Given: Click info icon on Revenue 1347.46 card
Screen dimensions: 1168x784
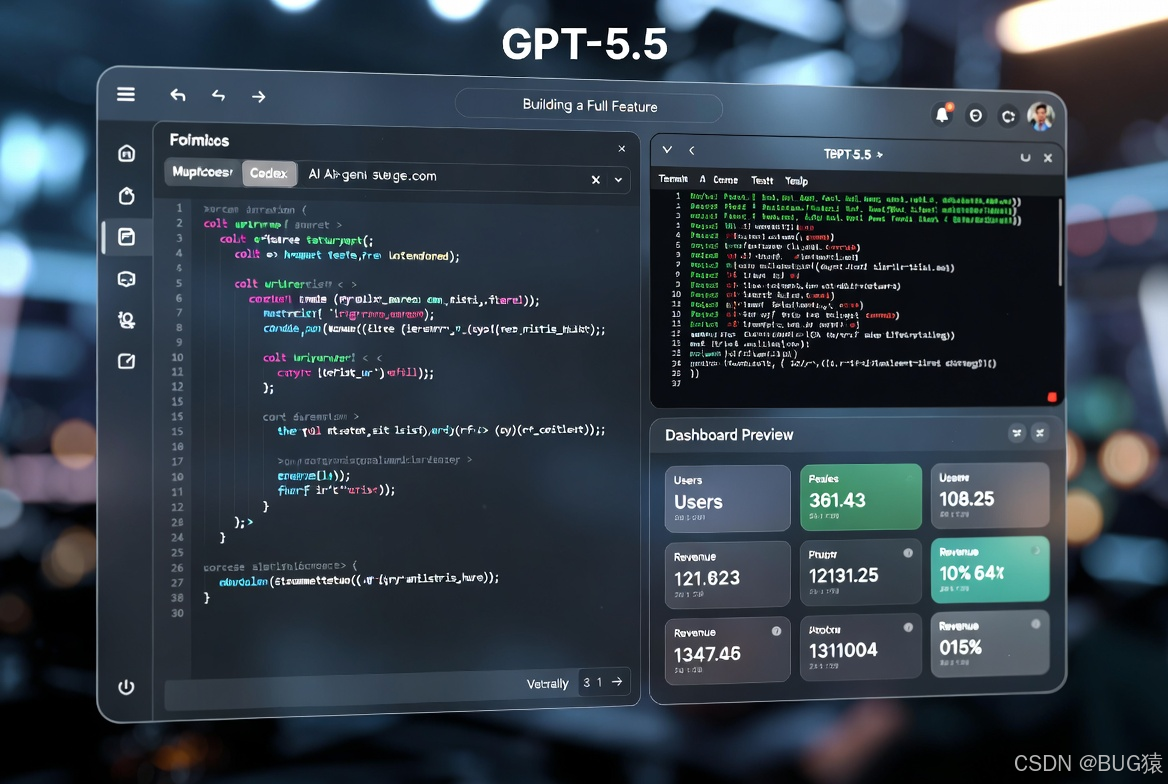Looking at the screenshot, I should [776, 631].
